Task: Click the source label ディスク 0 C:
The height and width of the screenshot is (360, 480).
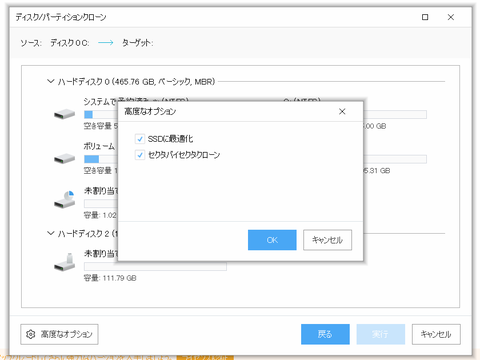Action: (70, 43)
